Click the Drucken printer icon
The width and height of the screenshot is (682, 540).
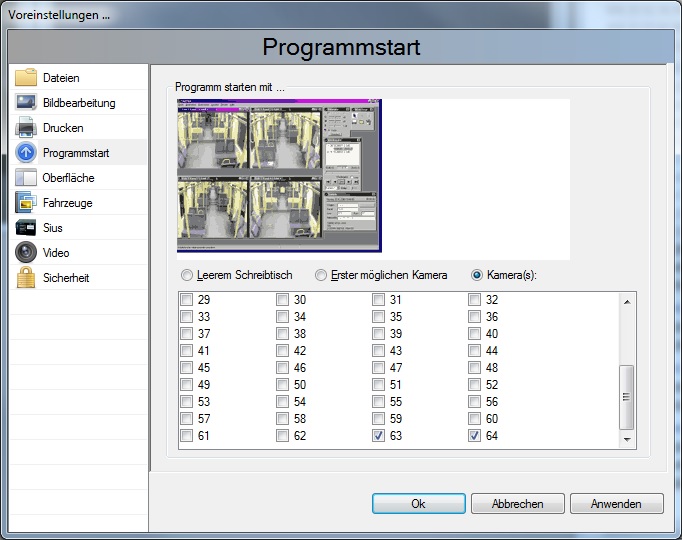(x=26, y=128)
